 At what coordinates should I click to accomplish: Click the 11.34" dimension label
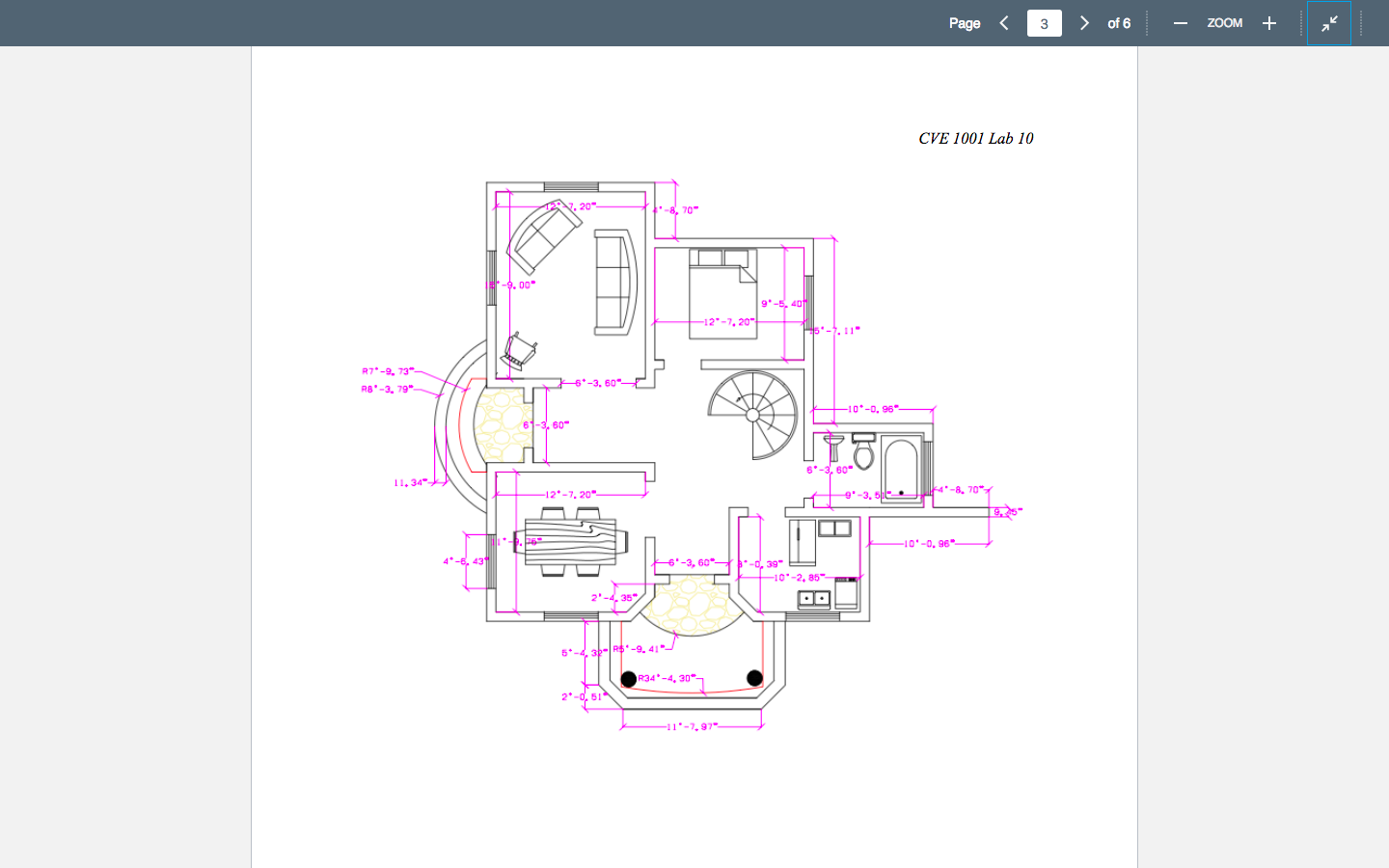410,482
